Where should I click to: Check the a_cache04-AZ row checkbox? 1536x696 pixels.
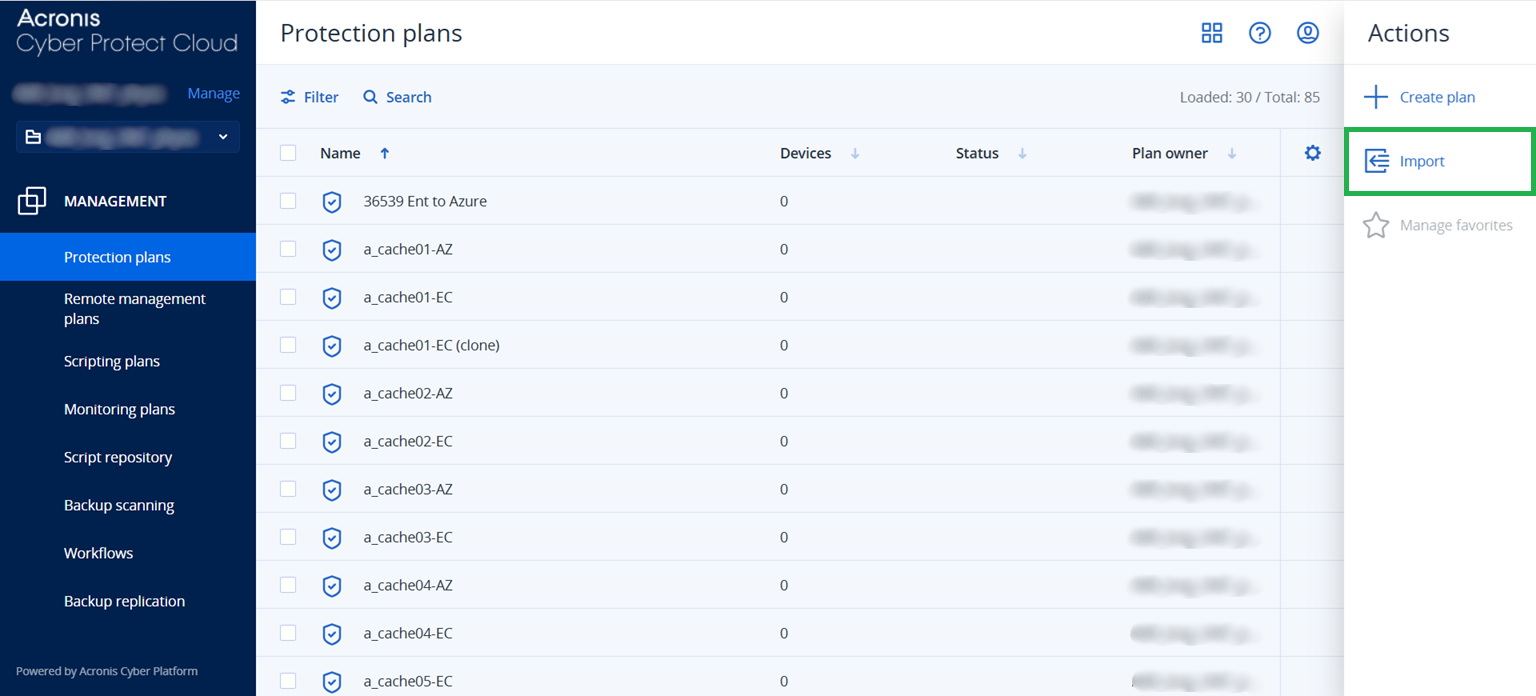[x=288, y=585]
